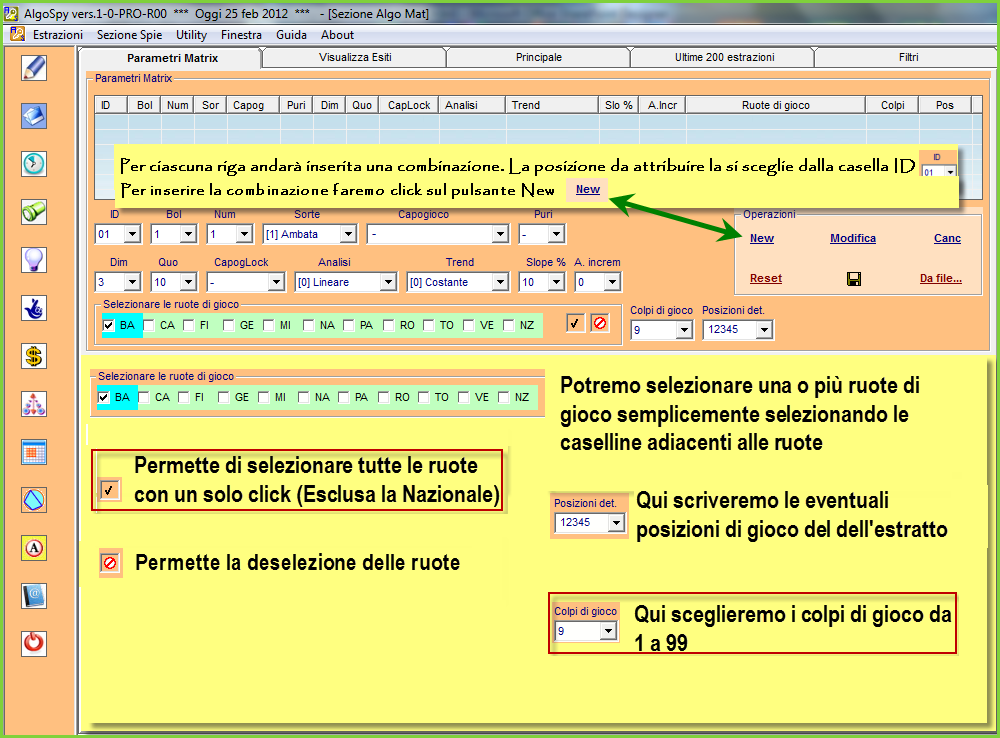Screen dimensions: 1000x738
Task: Click the Ruote di gioco column header
Action: pos(776,105)
